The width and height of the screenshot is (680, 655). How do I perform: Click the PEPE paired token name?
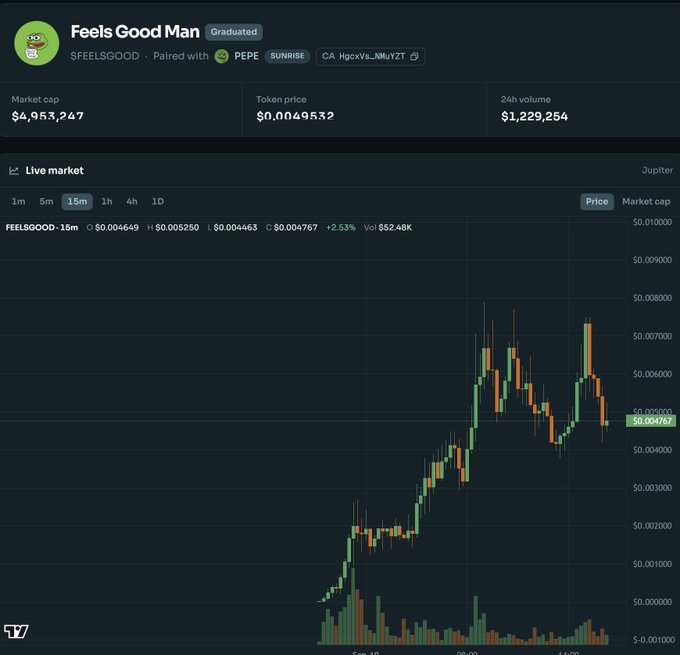point(246,56)
